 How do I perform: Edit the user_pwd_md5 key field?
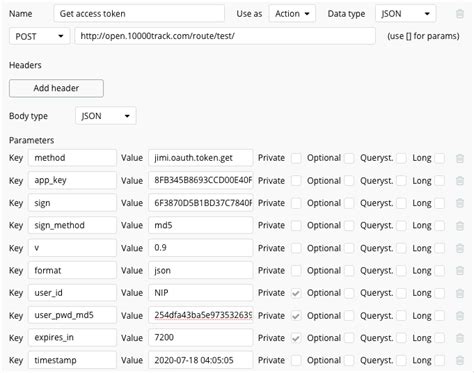[x=72, y=315]
